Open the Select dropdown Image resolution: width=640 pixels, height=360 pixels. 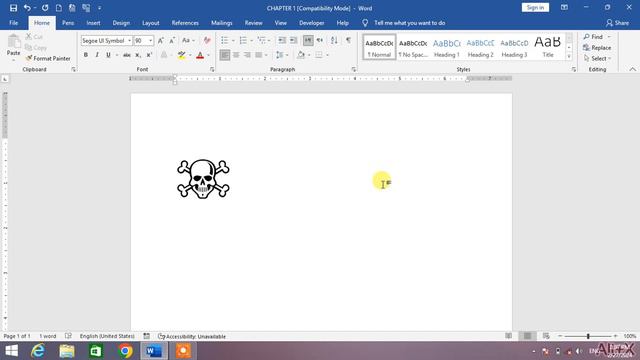click(597, 58)
